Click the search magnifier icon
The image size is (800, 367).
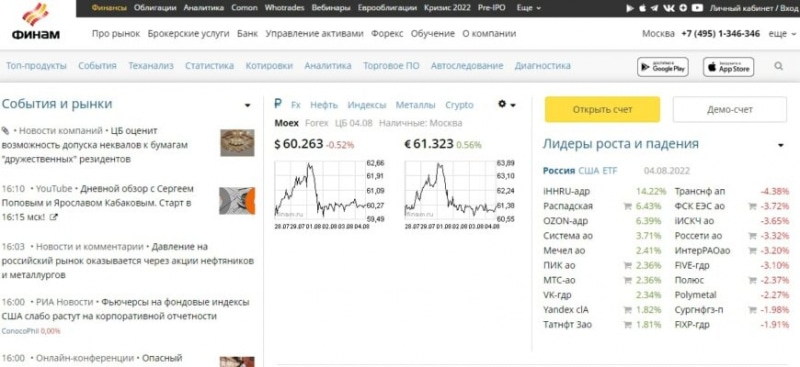click(779, 66)
